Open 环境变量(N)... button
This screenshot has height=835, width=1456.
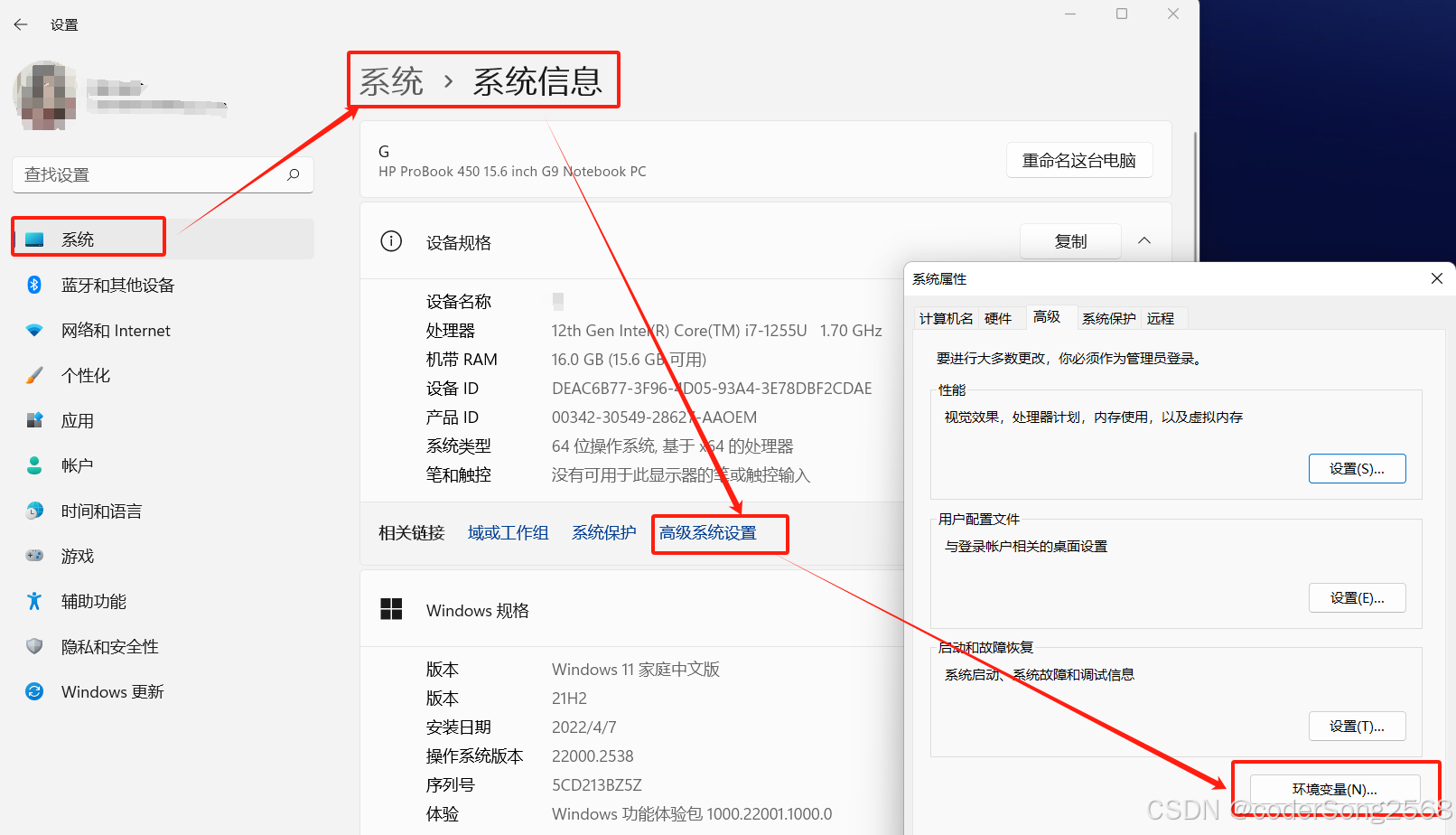pyautogui.click(x=1334, y=789)
